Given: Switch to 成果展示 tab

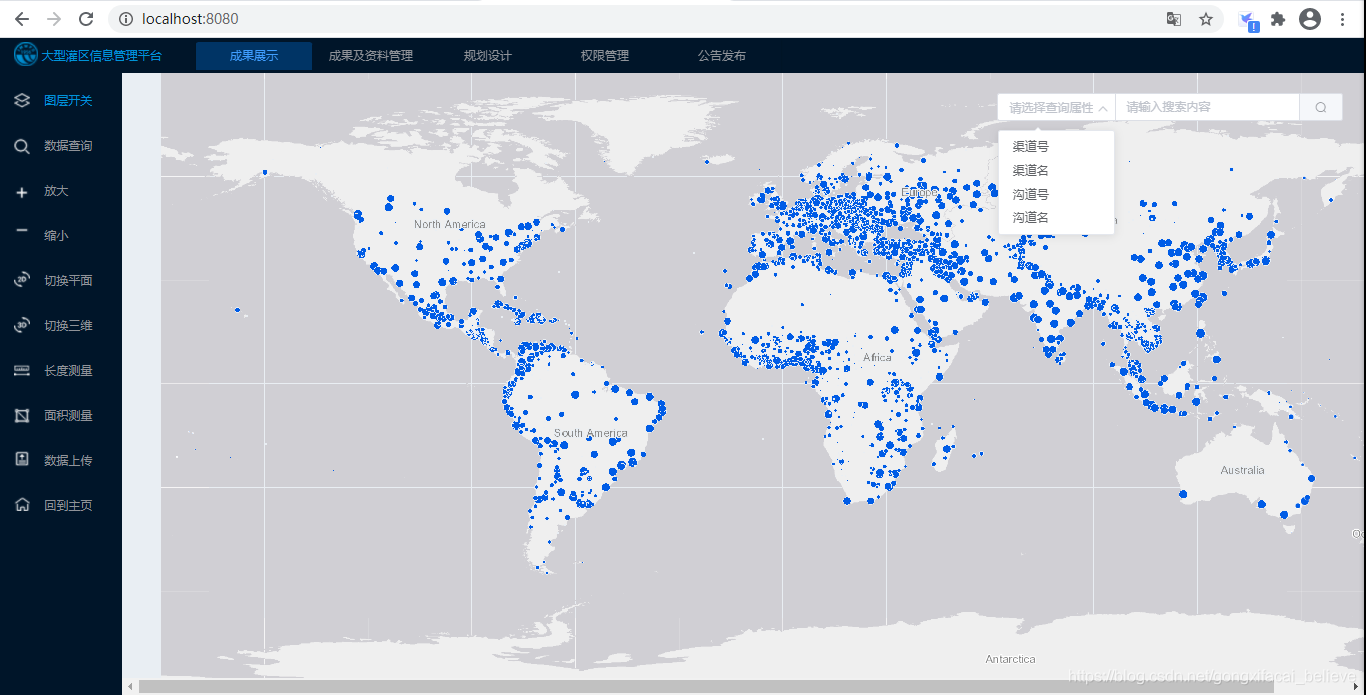Looking at the screenshot, I should 254,56.
